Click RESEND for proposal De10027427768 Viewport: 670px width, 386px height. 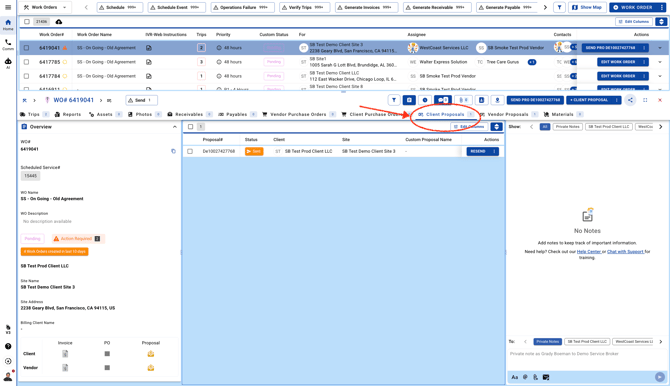pyautogui.click(x=478, y=151)
